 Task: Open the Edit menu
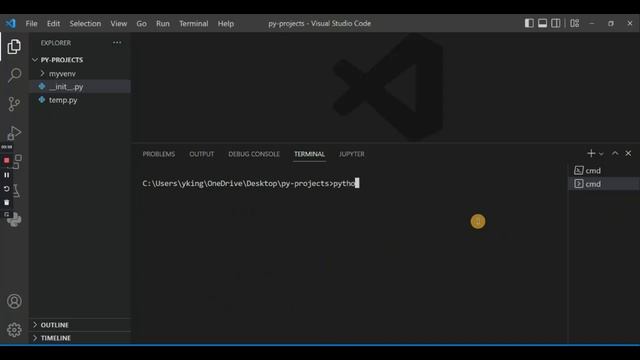pyautogui.click(x=53, y=24)
